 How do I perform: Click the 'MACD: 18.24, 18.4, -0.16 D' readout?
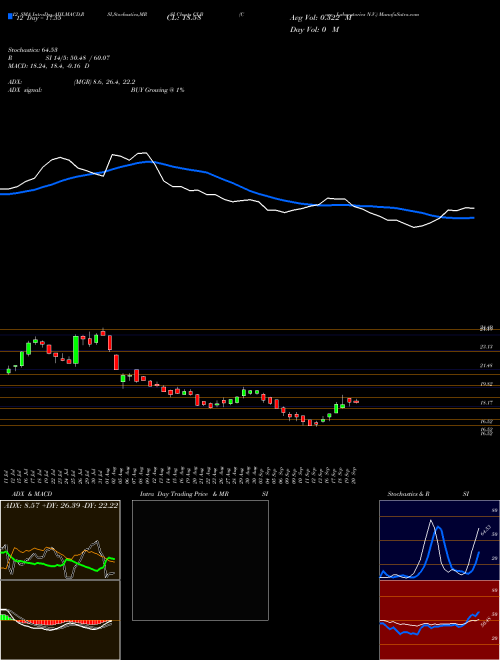point(48,66)
